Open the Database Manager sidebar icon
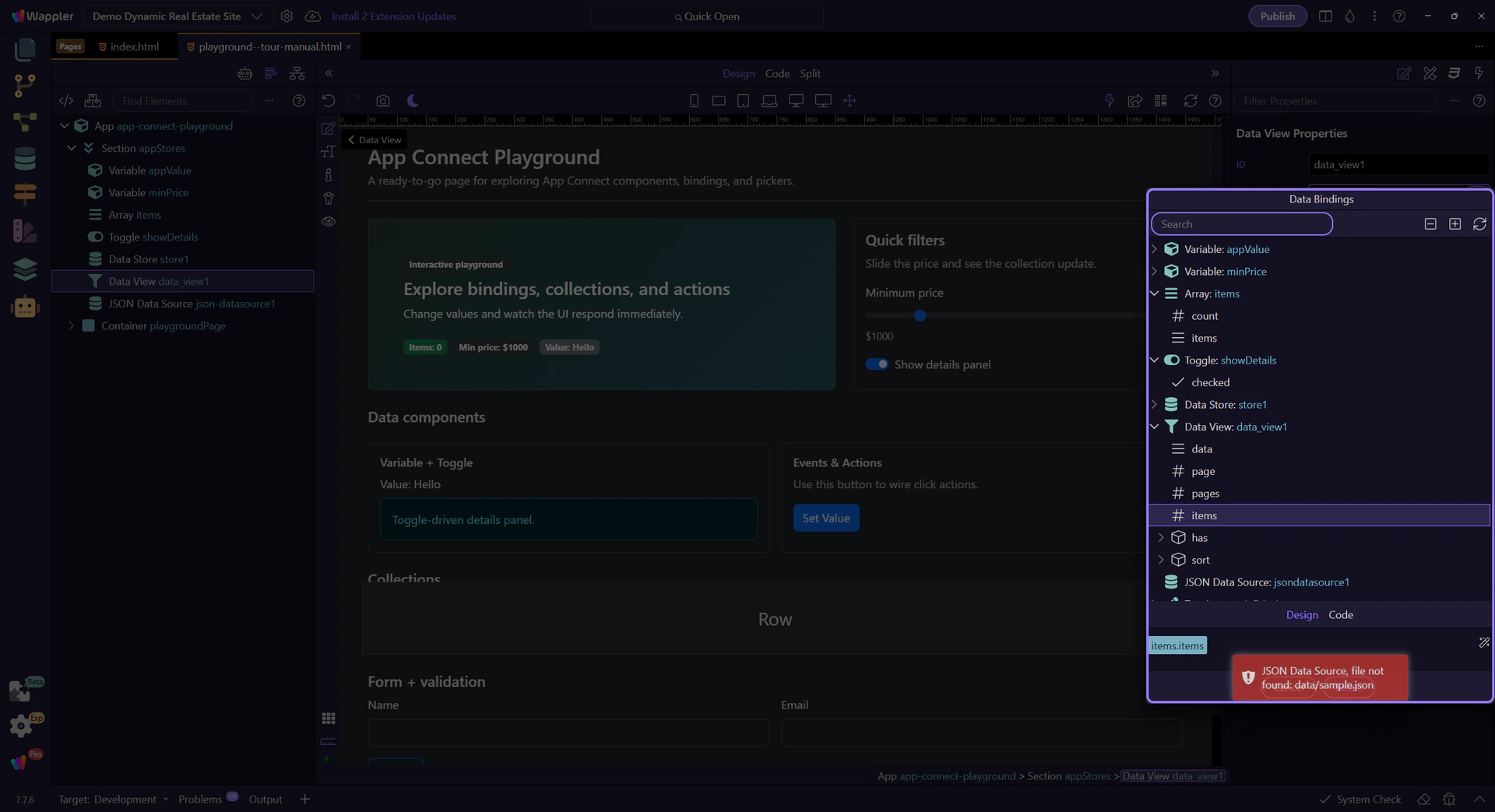Image resolution: width=1495 pixels, height=812 pixels. tap(25, 158)
